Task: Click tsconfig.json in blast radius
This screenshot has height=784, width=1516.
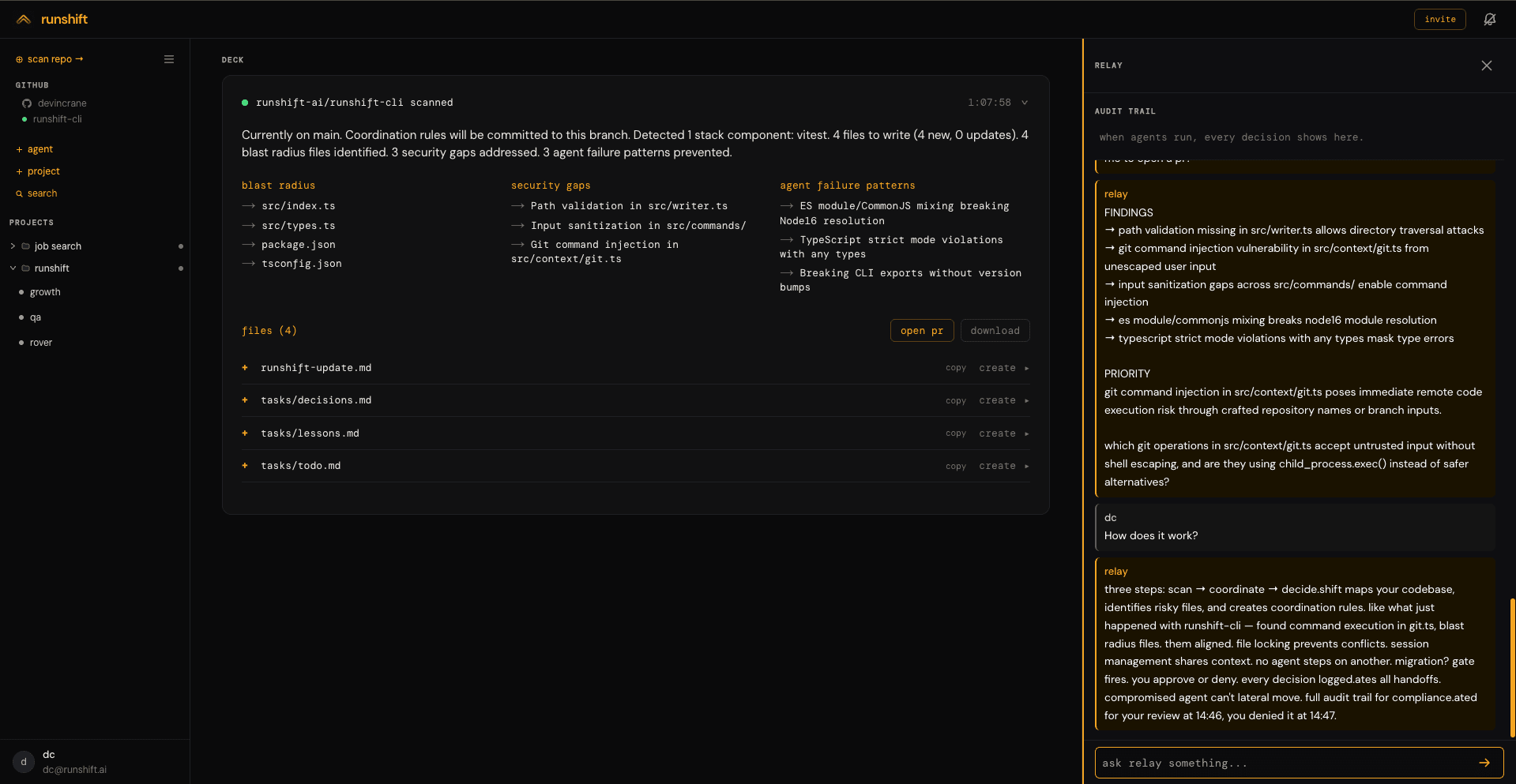Action: pyautogui.click(x=301, y=264)
